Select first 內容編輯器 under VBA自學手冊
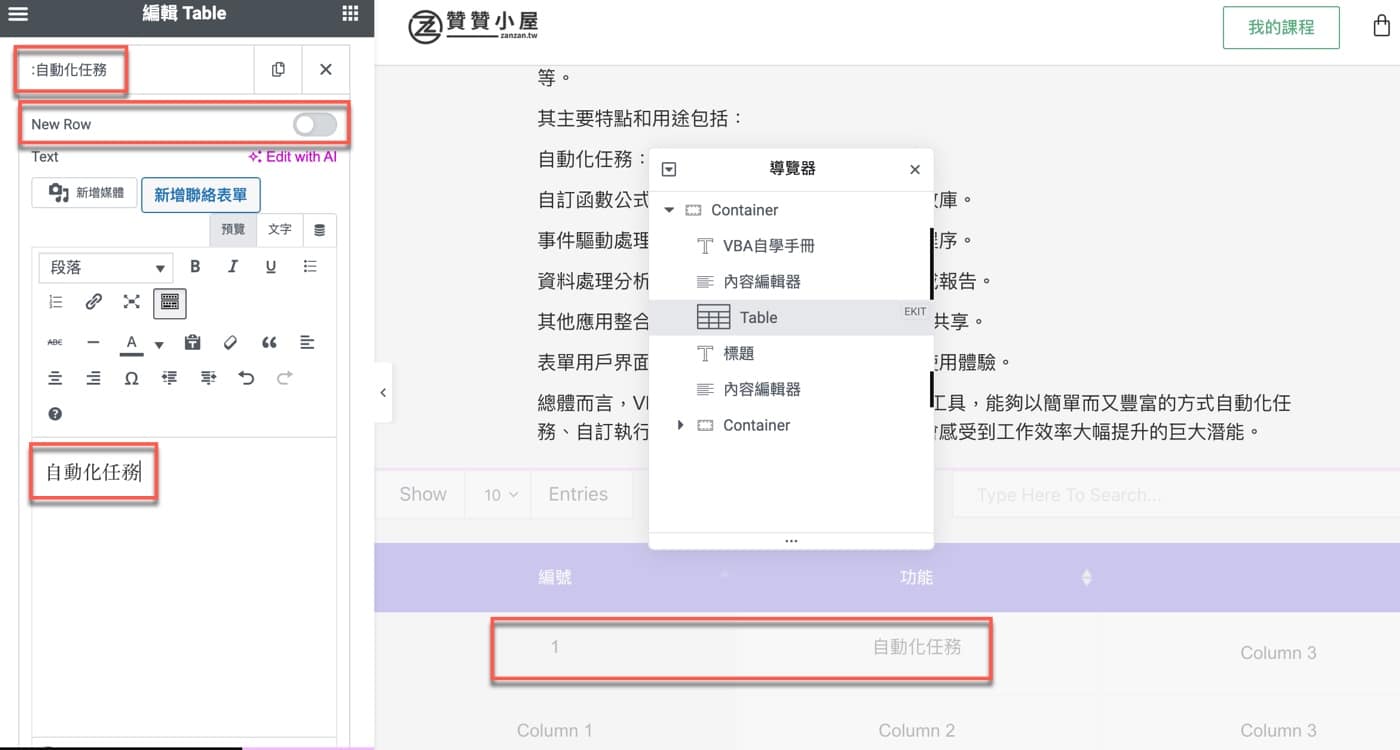The height and width of the screenshot is (750, 1400). 762,282
